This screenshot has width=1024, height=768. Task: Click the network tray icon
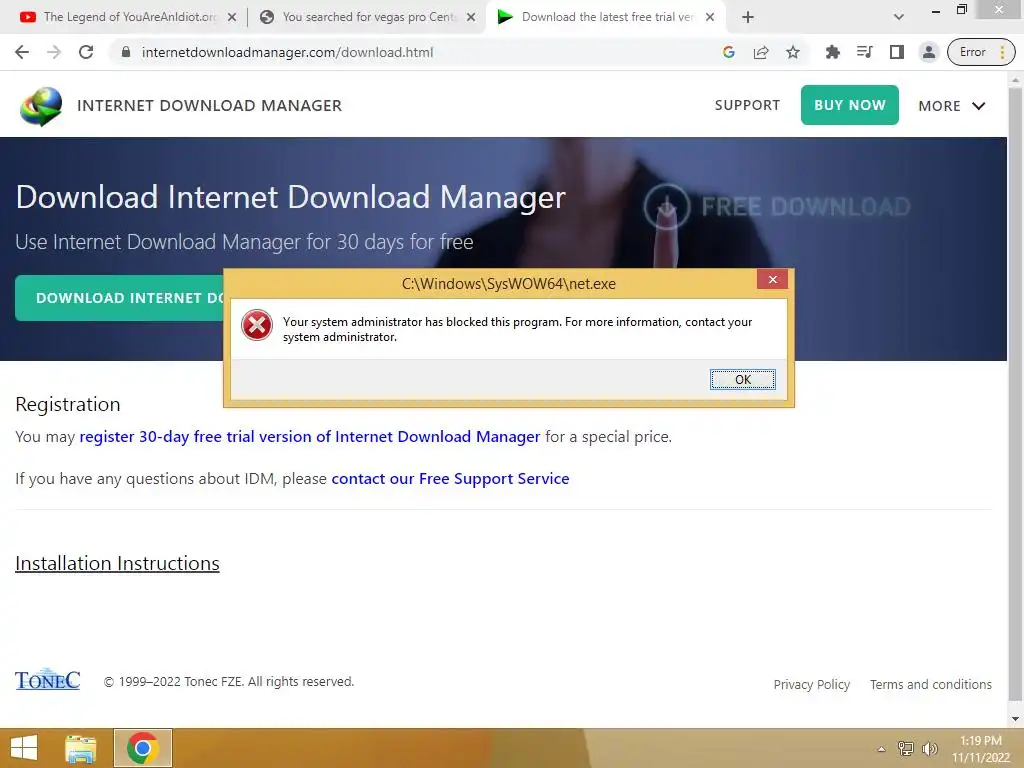coord(906,748)
